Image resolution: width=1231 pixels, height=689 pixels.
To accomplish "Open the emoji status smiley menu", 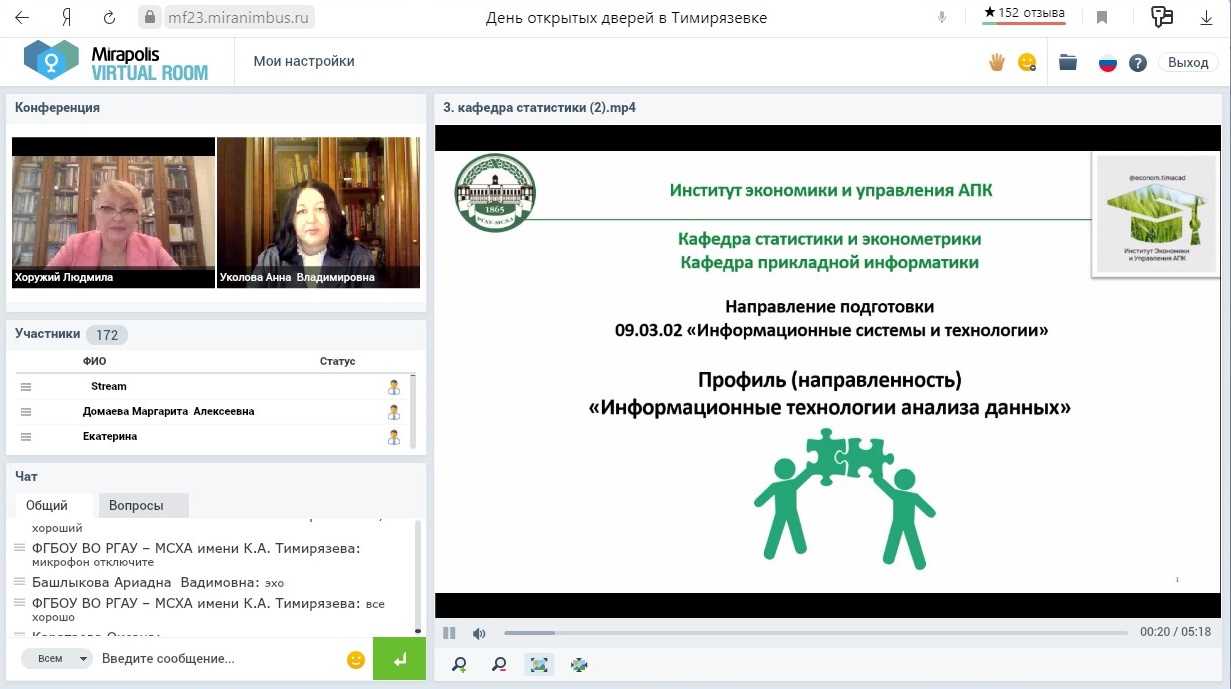I will coord(1027,62).
